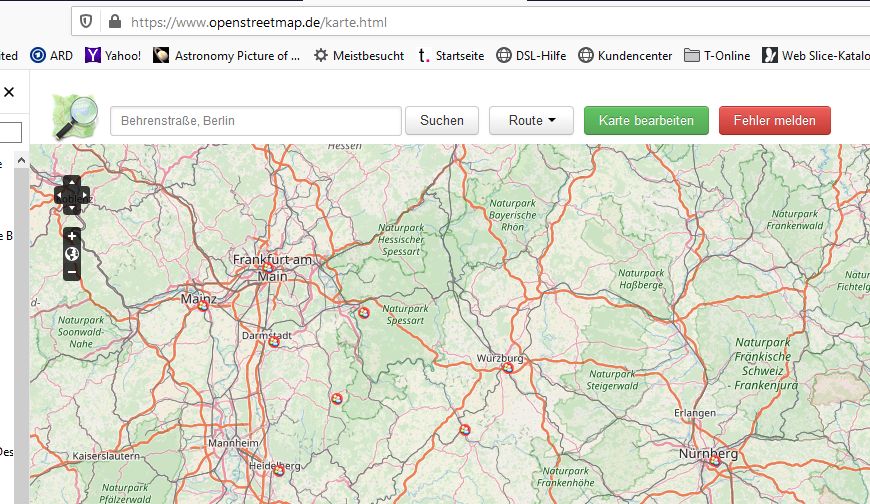Viewport: 870px width, 504px height.
Task: Focus the Behrenstraße, Berlin search field
Action: point(256,120)
